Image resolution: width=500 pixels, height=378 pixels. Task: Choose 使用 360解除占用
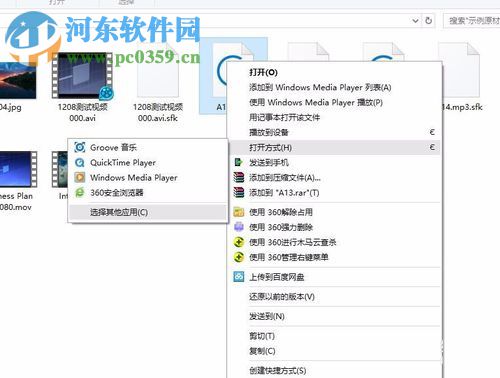[334, 212]
